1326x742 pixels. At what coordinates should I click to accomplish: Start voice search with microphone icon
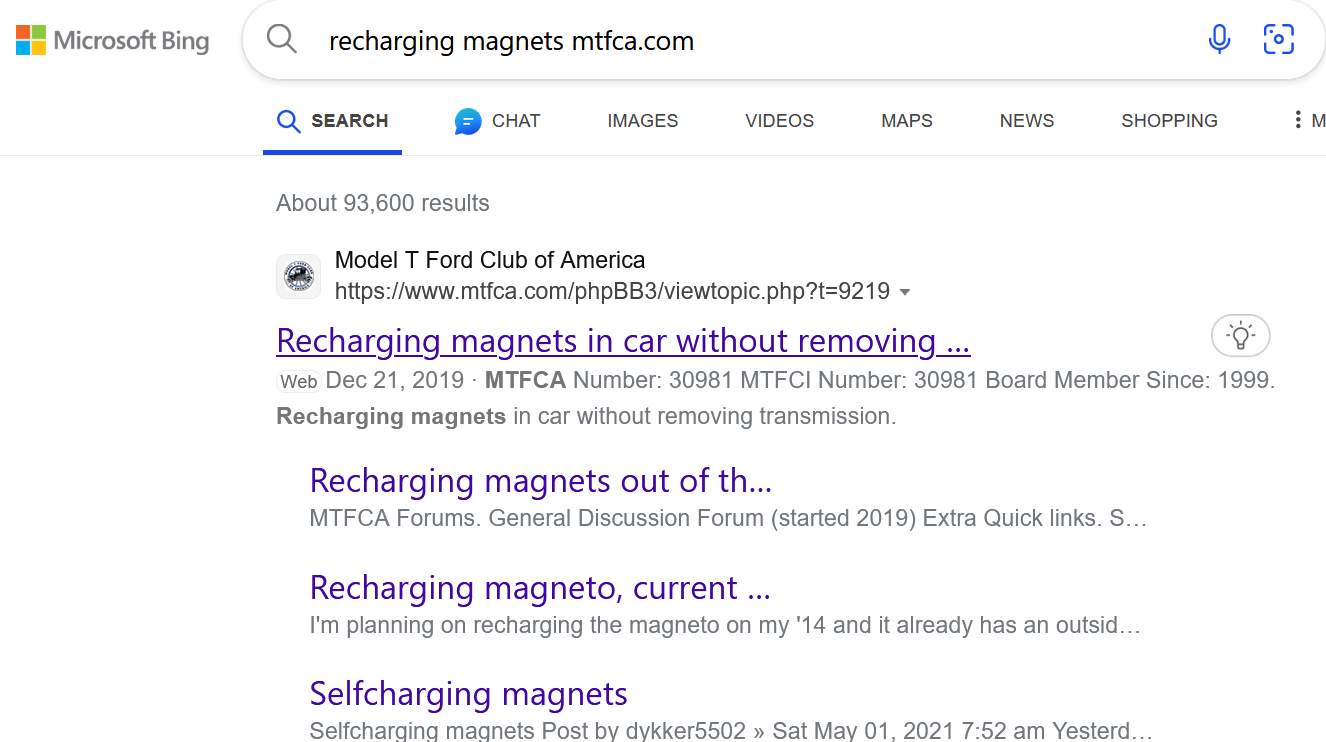pyautogui.click(x=1219, y=40)
